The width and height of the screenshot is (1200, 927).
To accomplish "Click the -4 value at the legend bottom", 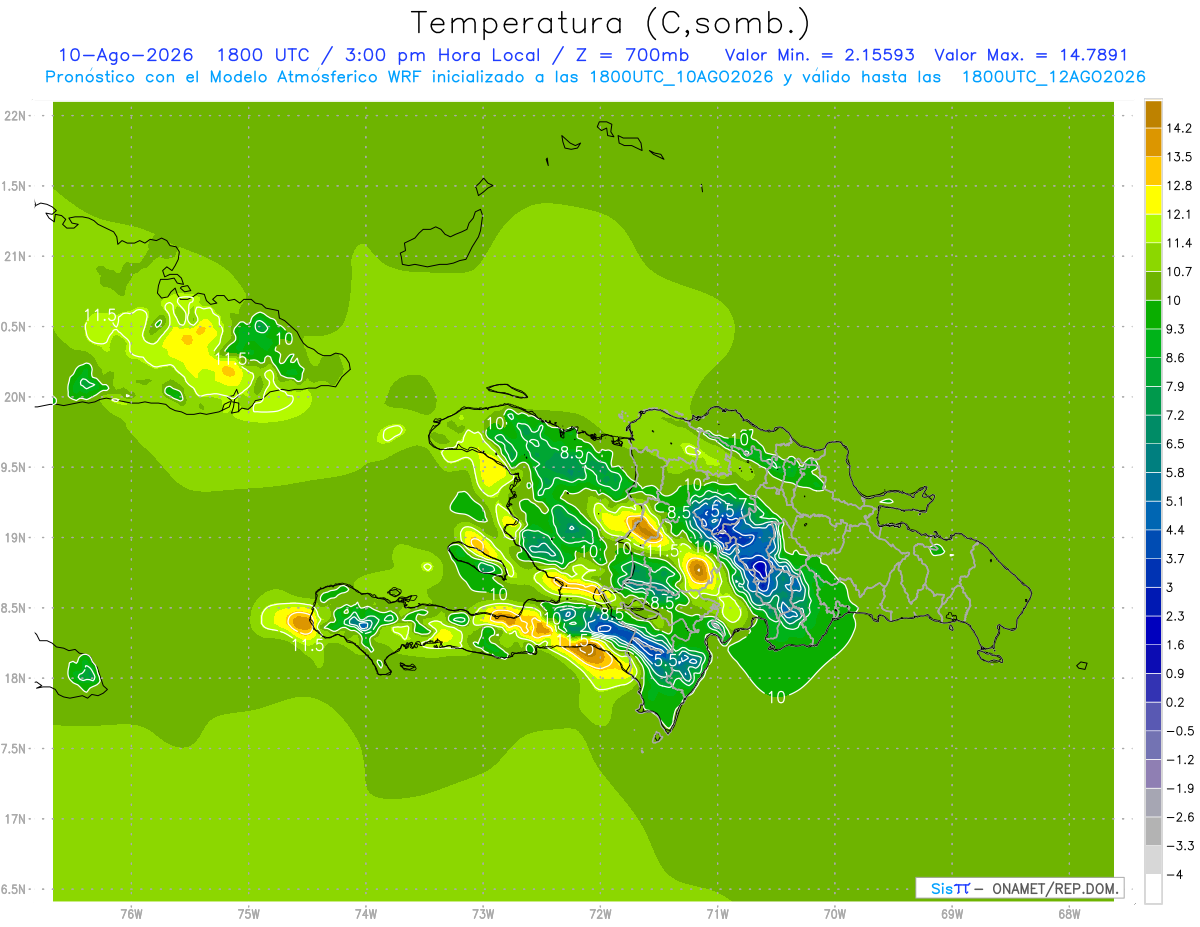I will click(1174, 874).
